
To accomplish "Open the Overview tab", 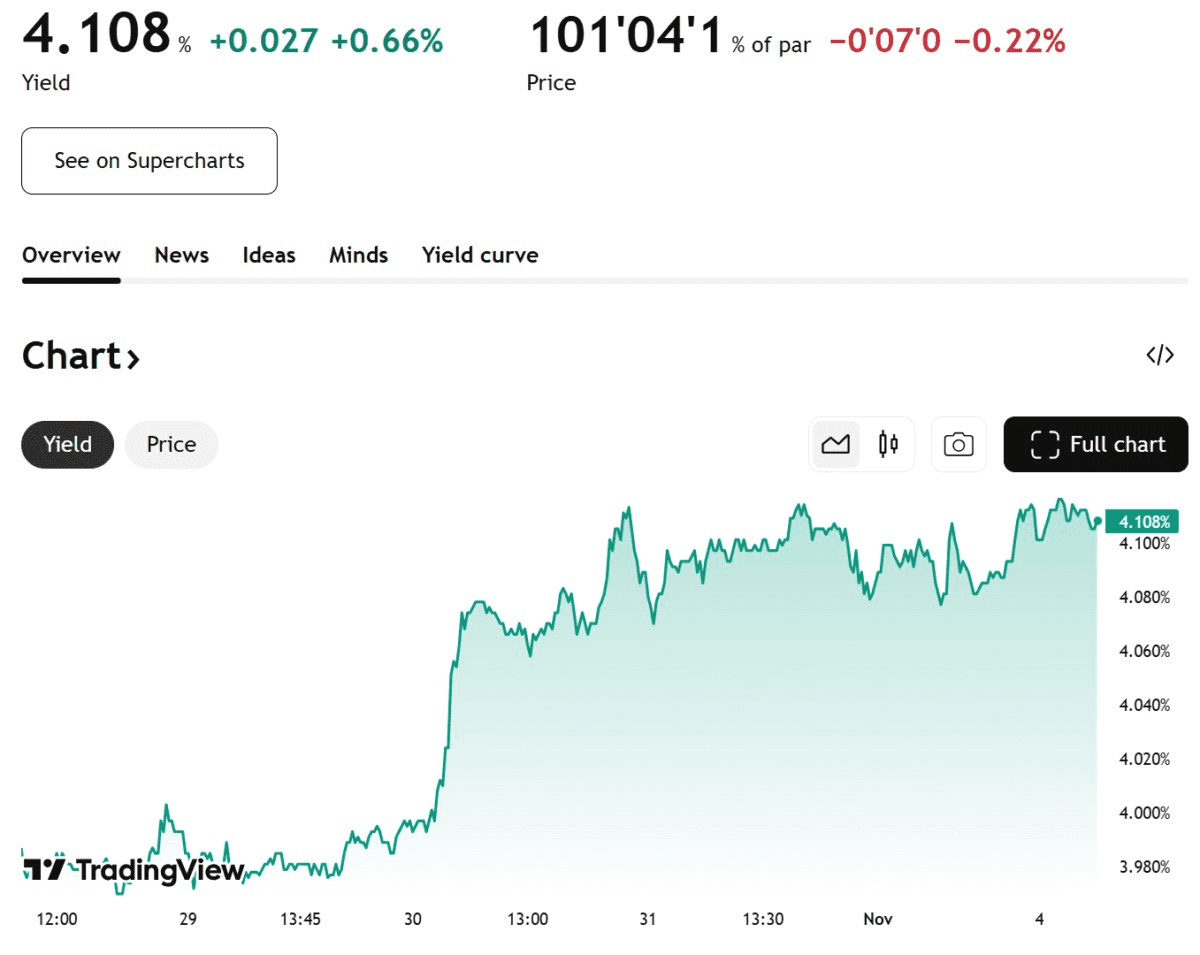I will pyautogui.click(x=71, y=255).
